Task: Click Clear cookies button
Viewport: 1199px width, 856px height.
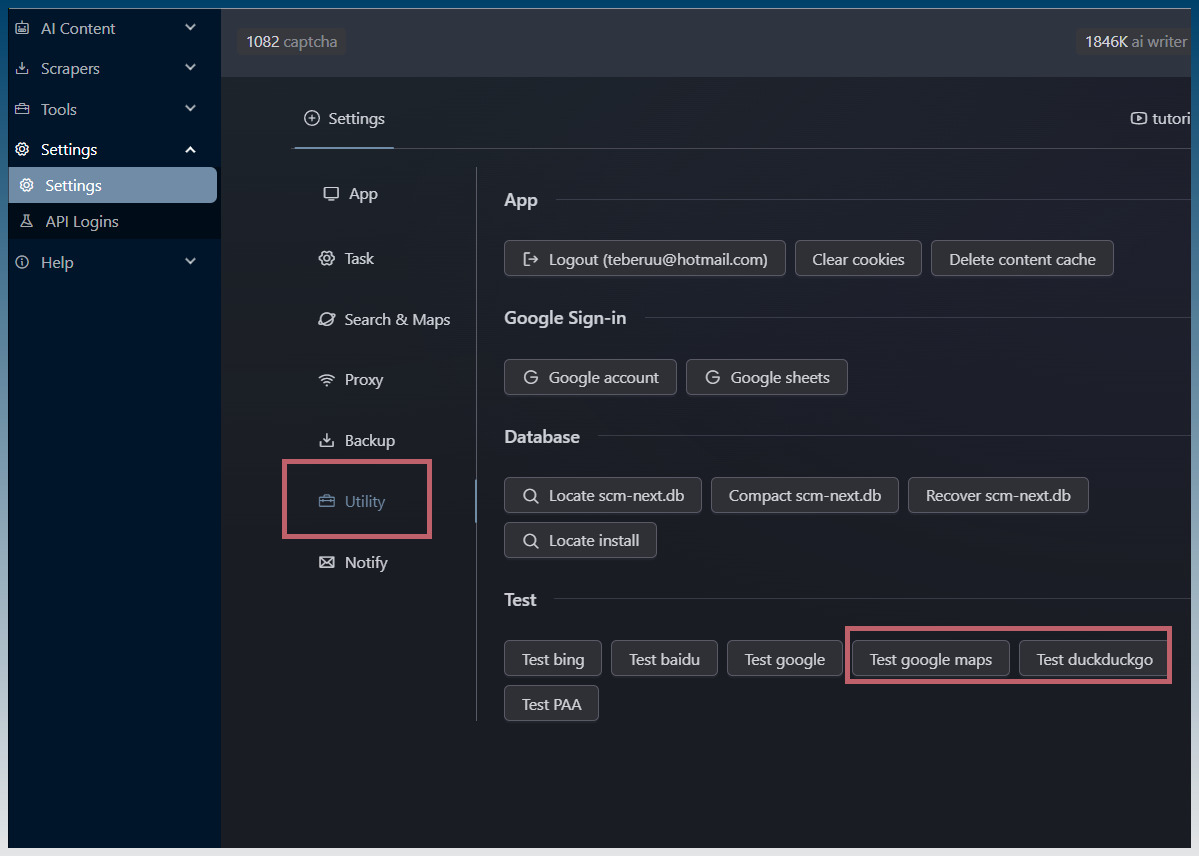Action: tap(858, 260)
